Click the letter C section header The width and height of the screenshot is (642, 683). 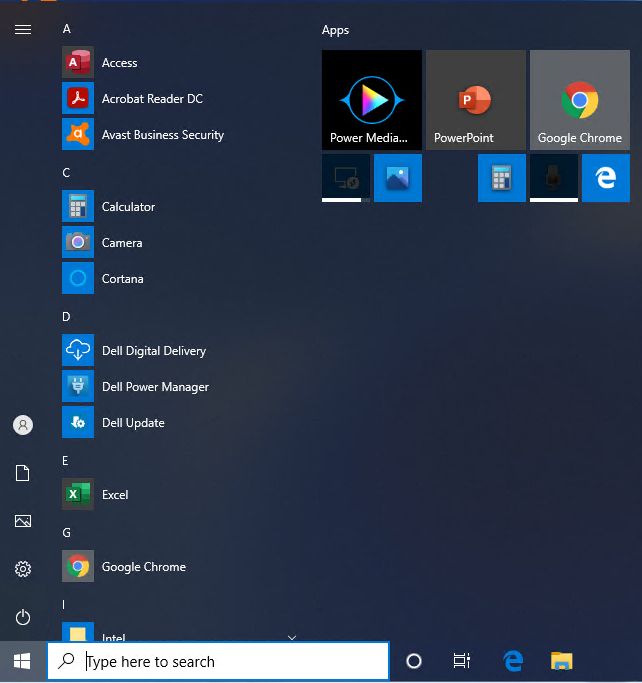tap(66, 173)
